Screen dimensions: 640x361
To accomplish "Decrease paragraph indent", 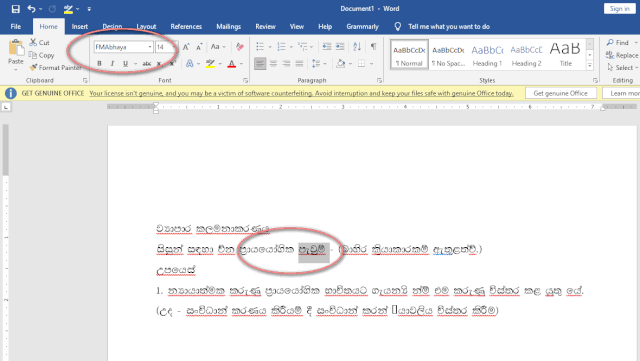I will tap(327, 47).
